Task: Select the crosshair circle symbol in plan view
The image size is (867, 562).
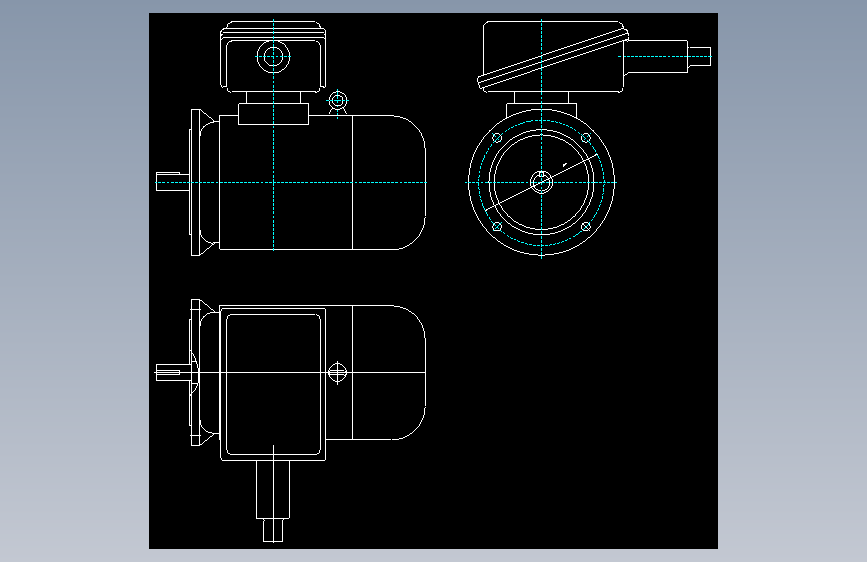Action: pyautogui.click(x=337, y=372)
